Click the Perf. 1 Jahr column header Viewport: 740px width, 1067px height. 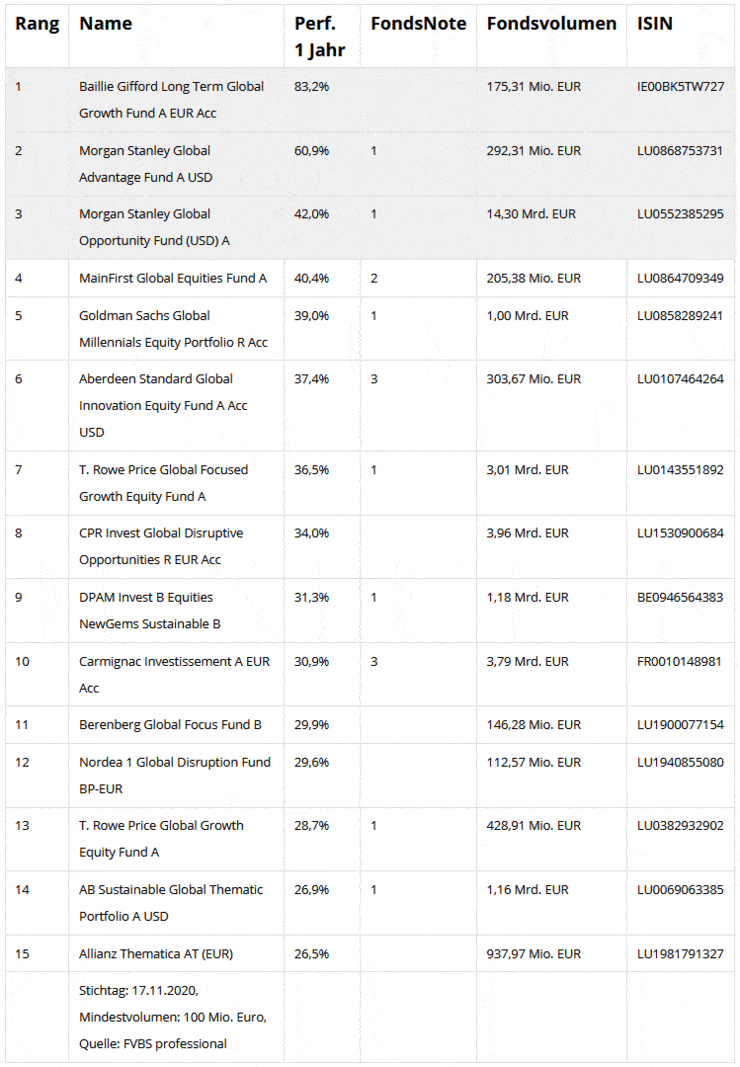[x=316, y=36]
